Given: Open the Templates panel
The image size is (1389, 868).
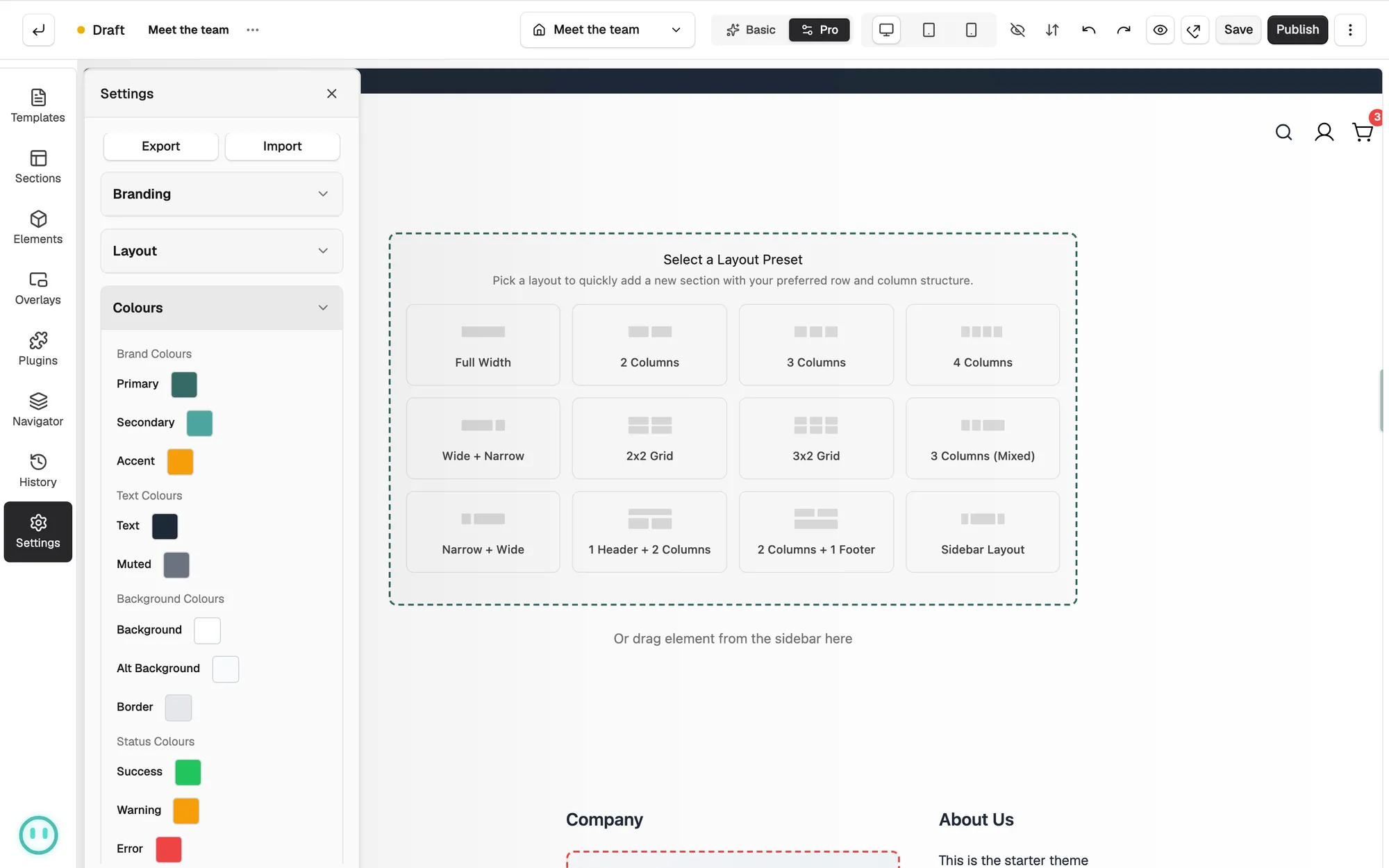Looking at the screenshot, I should point(38,106).
